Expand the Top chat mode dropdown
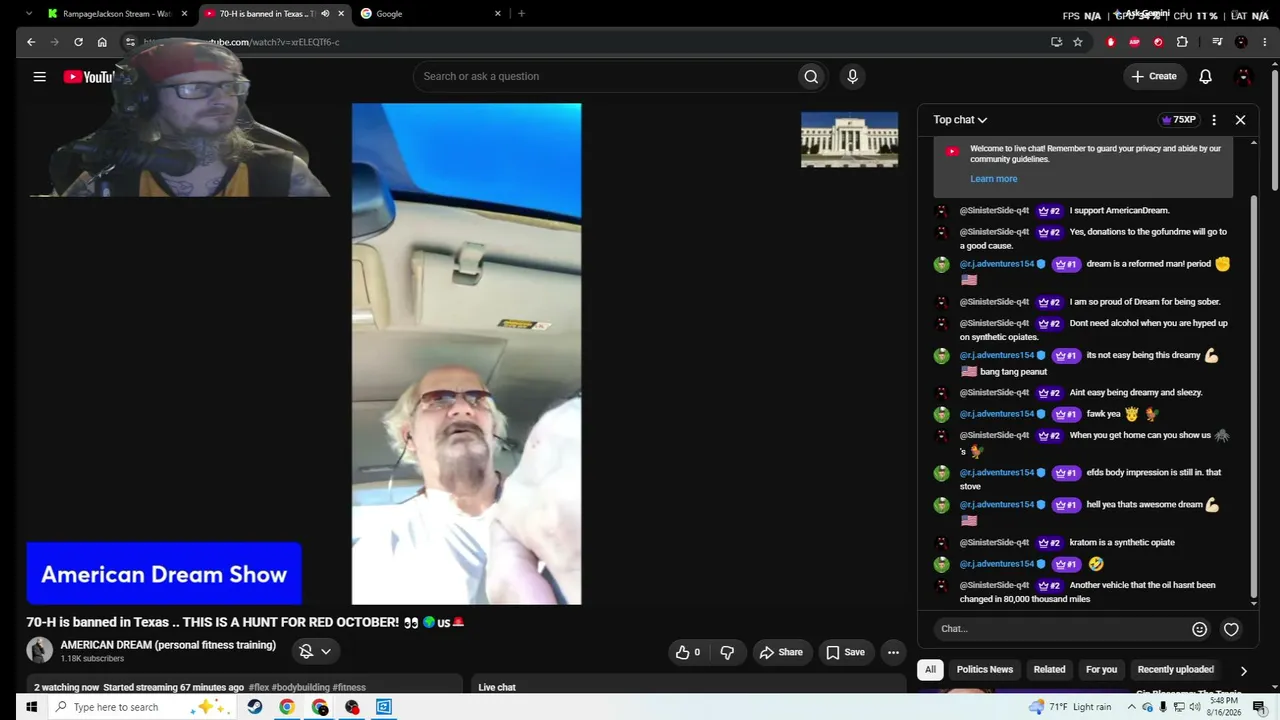Viewport: 1280px width, 720px height. [x=960, y=120]
